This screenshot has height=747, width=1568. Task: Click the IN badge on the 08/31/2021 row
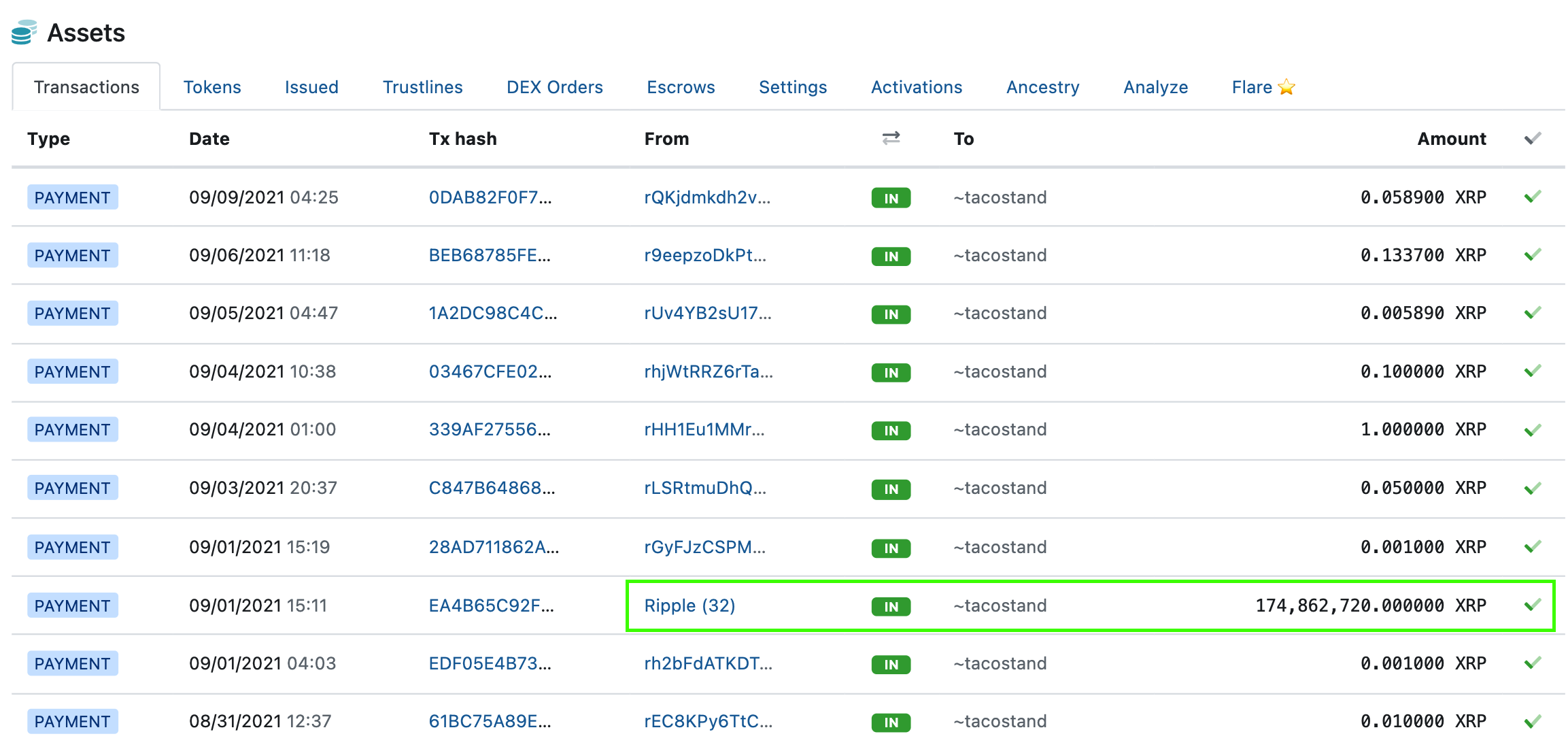891,723
